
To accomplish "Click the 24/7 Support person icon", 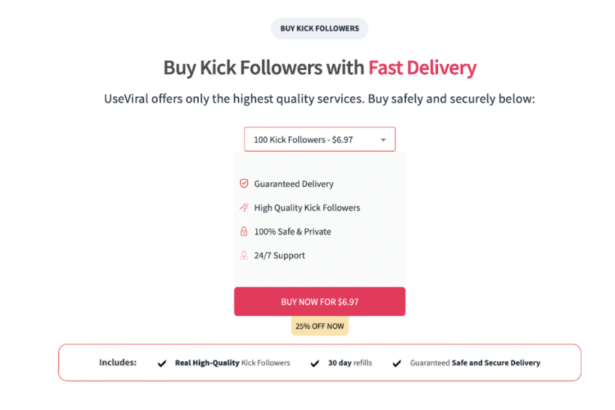I will point(243,256).
